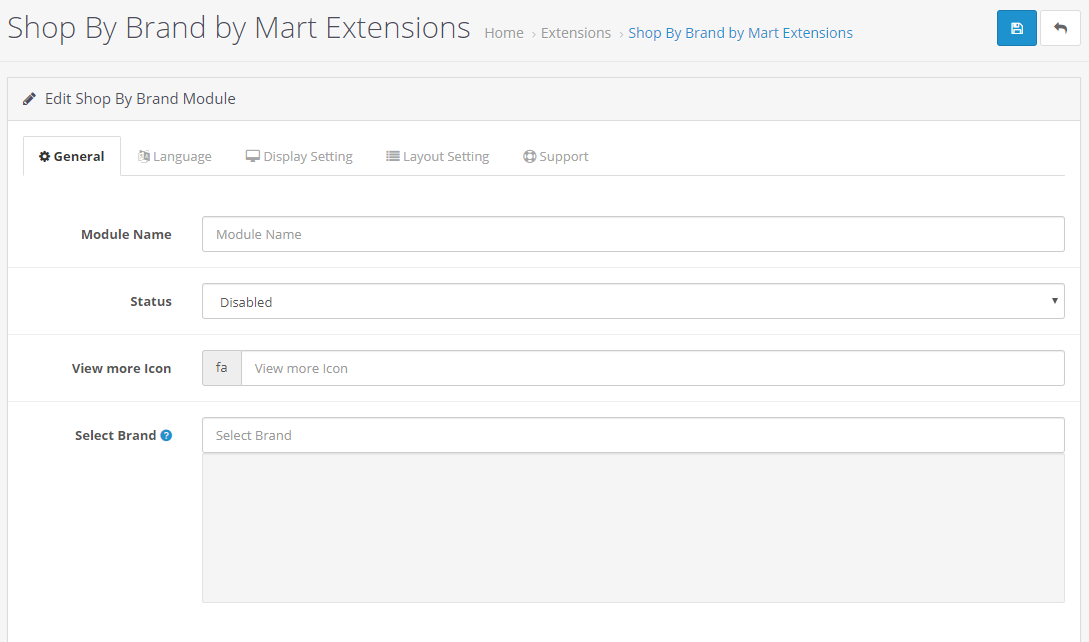1089x642 pixels.
Task: Open the General tab
Action: pyautogui.click(x=72, y=156)
